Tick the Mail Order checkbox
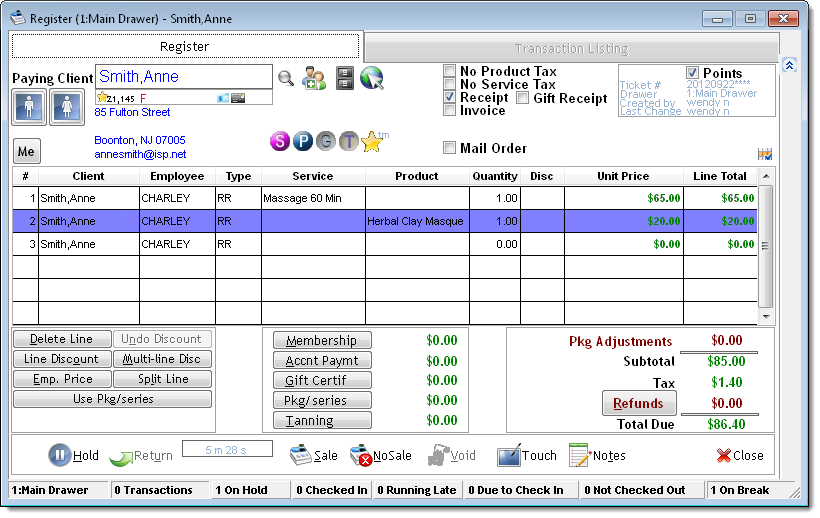Screen dimensions: 820x518 point(450,148)
